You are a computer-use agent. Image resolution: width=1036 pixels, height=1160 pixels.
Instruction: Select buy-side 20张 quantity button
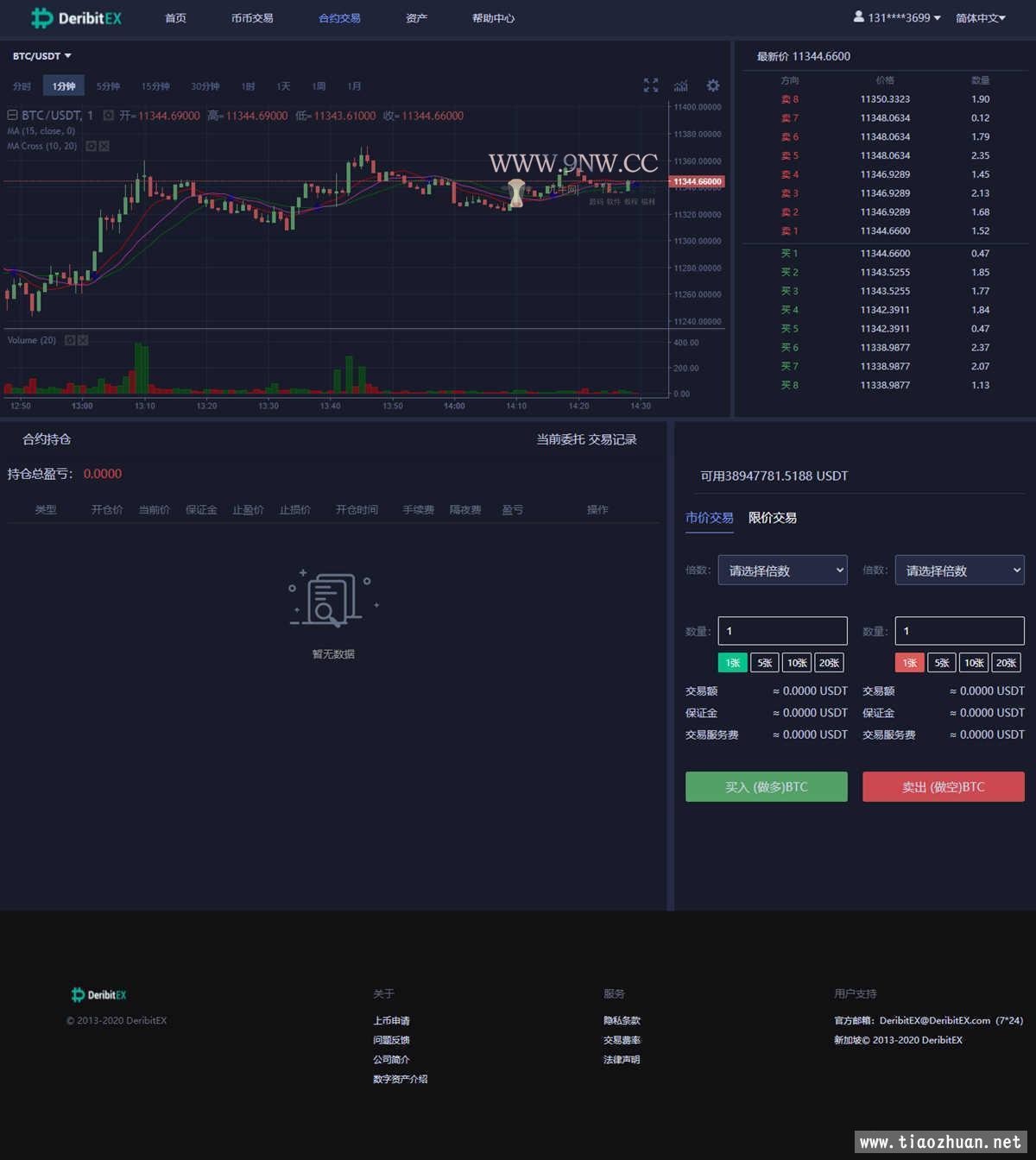(829, 663)
